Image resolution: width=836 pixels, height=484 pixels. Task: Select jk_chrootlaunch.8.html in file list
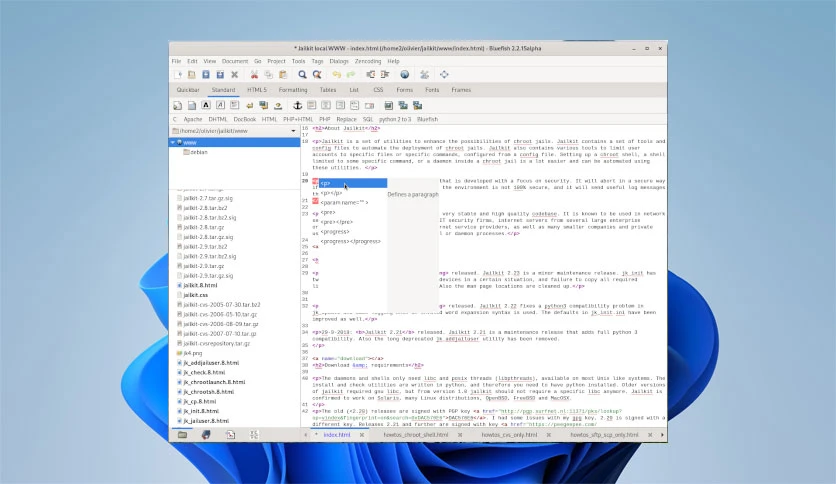[x=214, y=382]
